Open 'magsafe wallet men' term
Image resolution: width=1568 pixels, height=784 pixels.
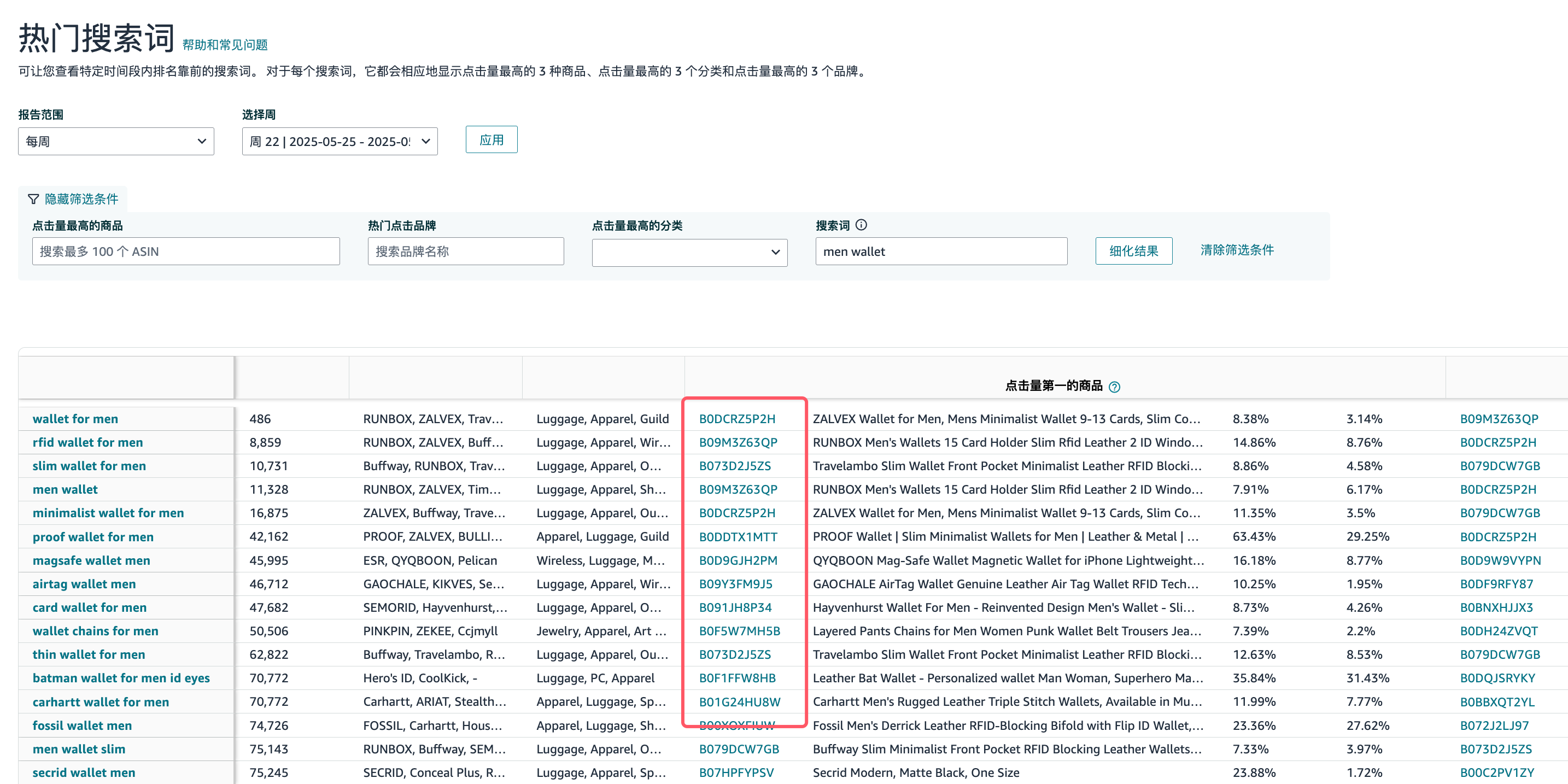coord(91,560)
